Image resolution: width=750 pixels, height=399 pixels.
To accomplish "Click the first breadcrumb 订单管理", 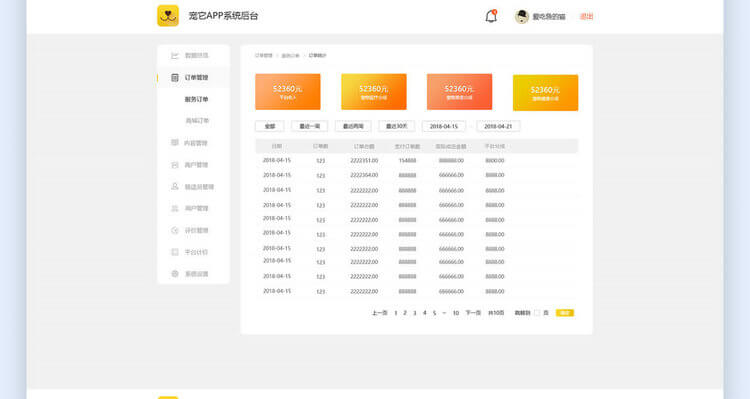I will pyautogui.click(x=264, y=55).
